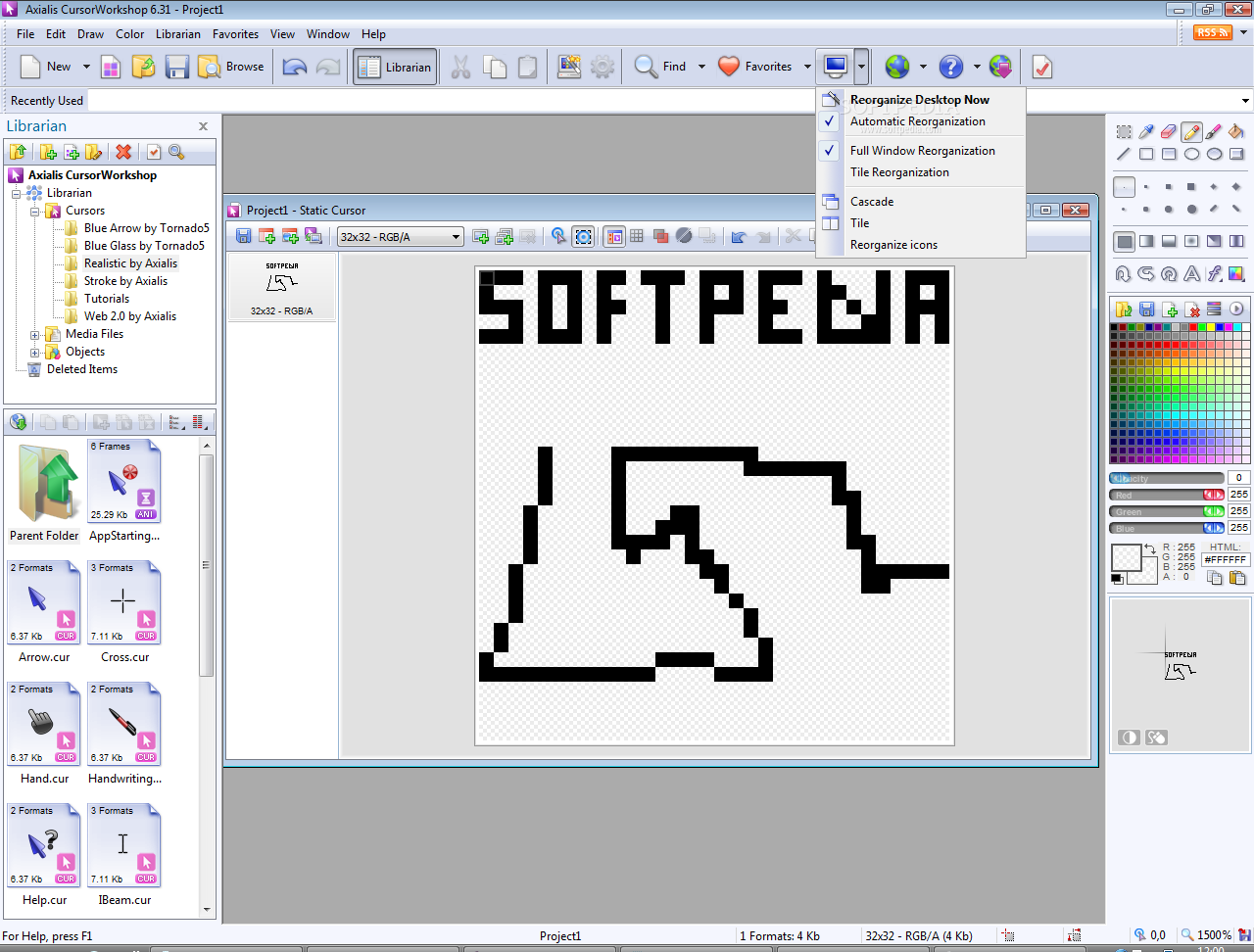Click the rotate left arrow tool icon

point(1124,273)
